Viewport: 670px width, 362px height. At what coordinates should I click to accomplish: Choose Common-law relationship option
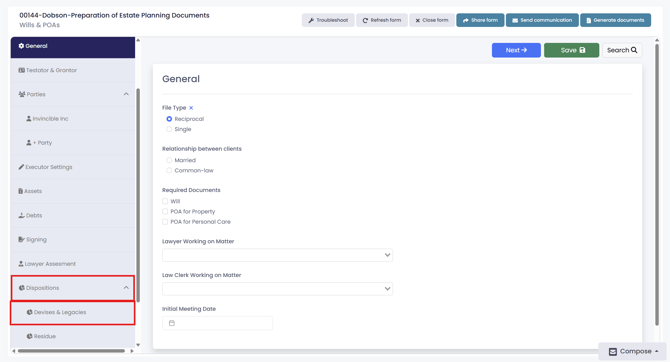pos(169,171)
